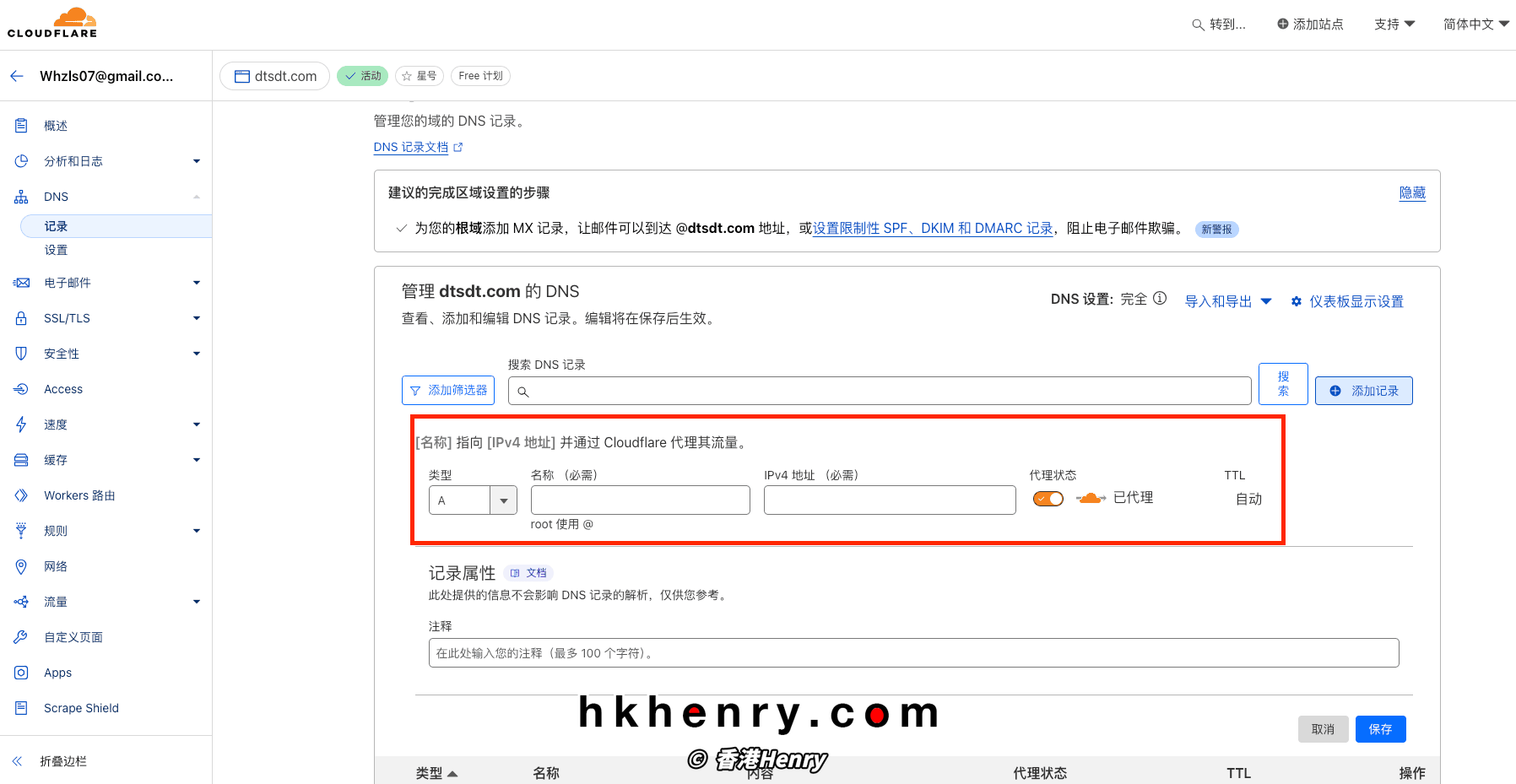The height and width of the screenshot is (784, 1516).
Task: Open the 简体中文 language dropdown
Action: [1475, 24]
